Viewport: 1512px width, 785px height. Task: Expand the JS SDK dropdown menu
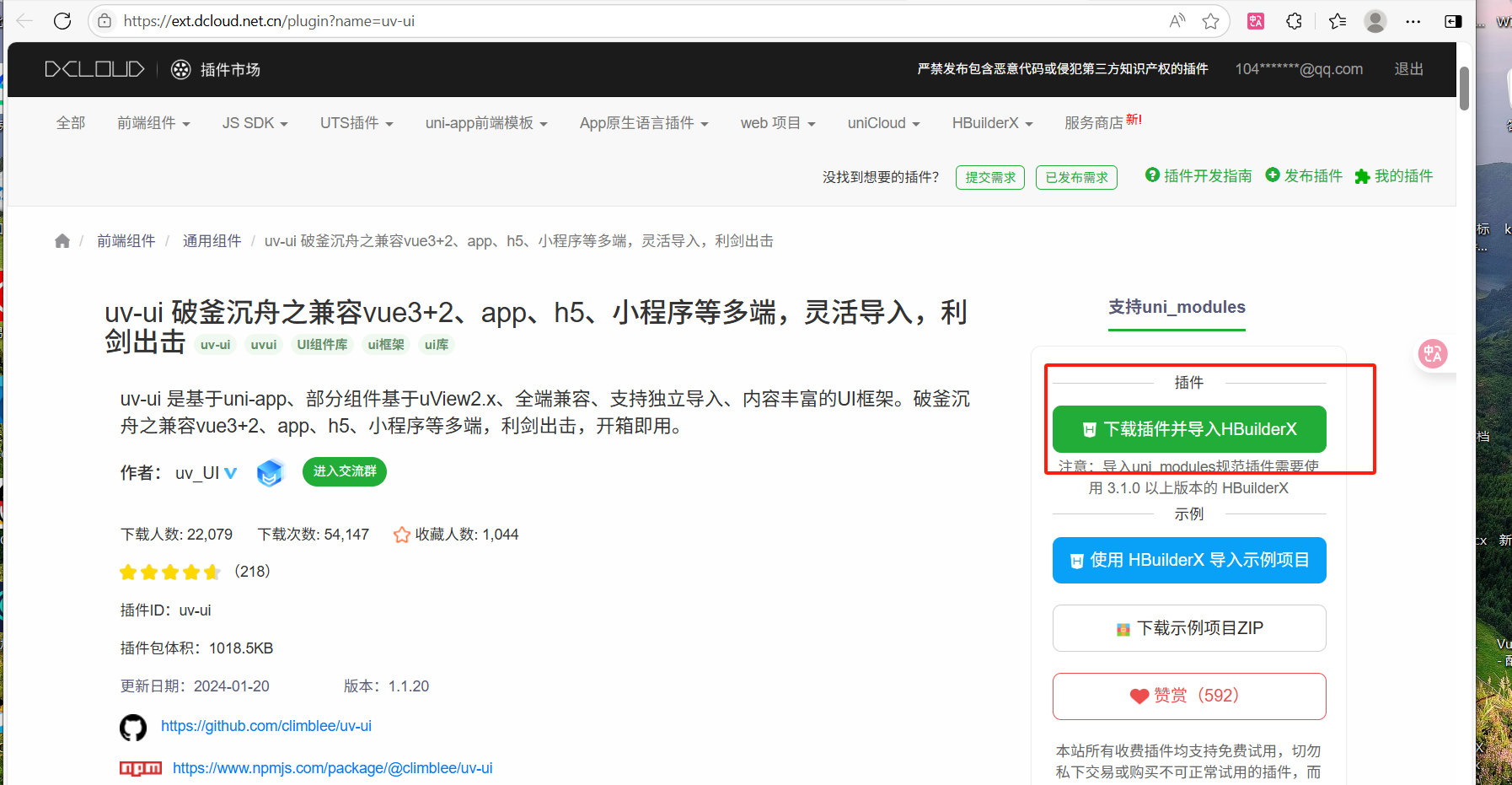[255, 123]
